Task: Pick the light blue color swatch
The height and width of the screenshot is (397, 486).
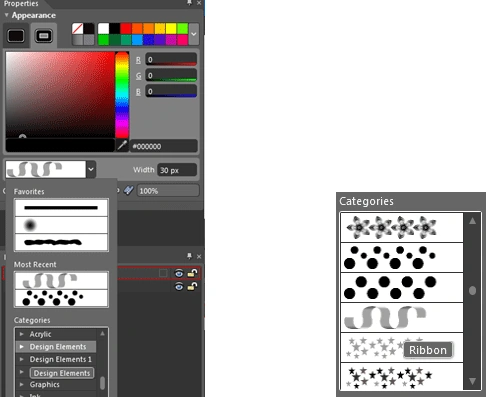Action: click(x=137, y=40)
